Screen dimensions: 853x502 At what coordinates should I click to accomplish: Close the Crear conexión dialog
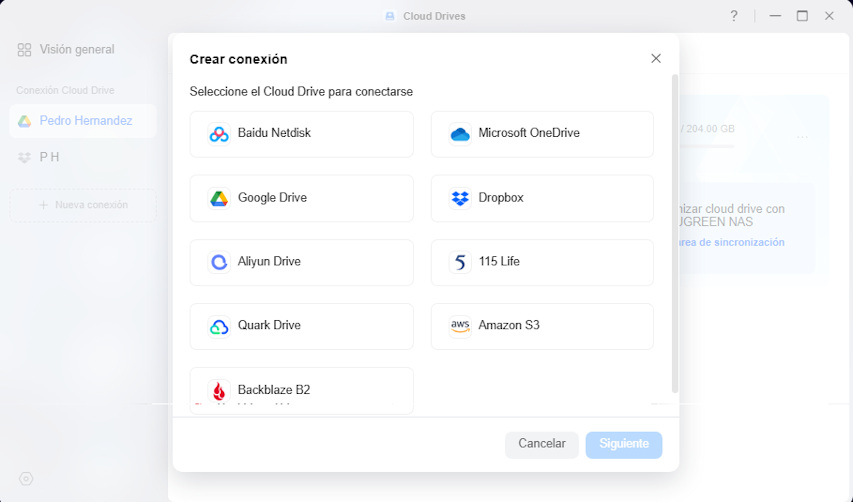click(656, 59)
